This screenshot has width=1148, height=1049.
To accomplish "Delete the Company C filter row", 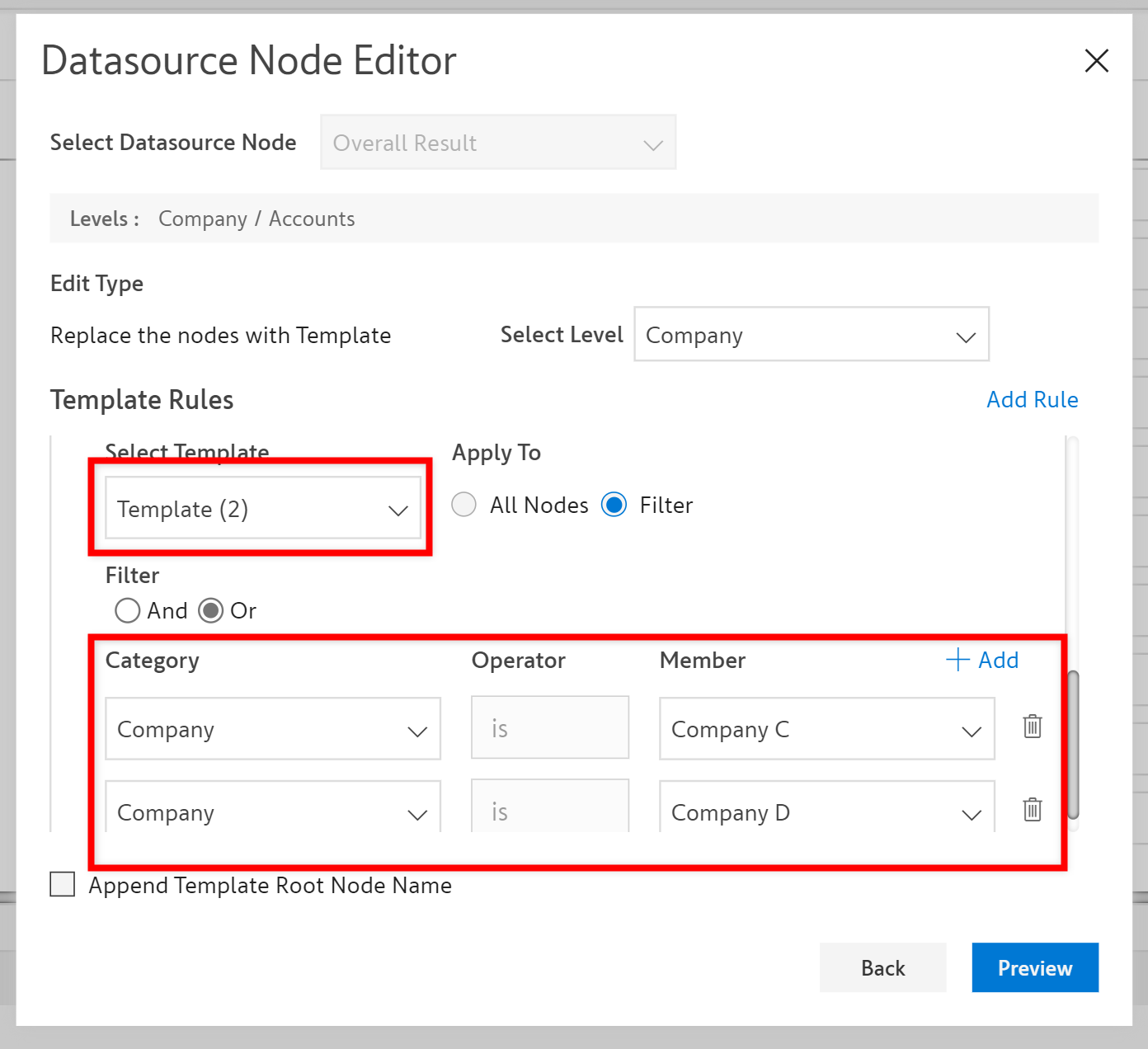I will (1032, 727).
